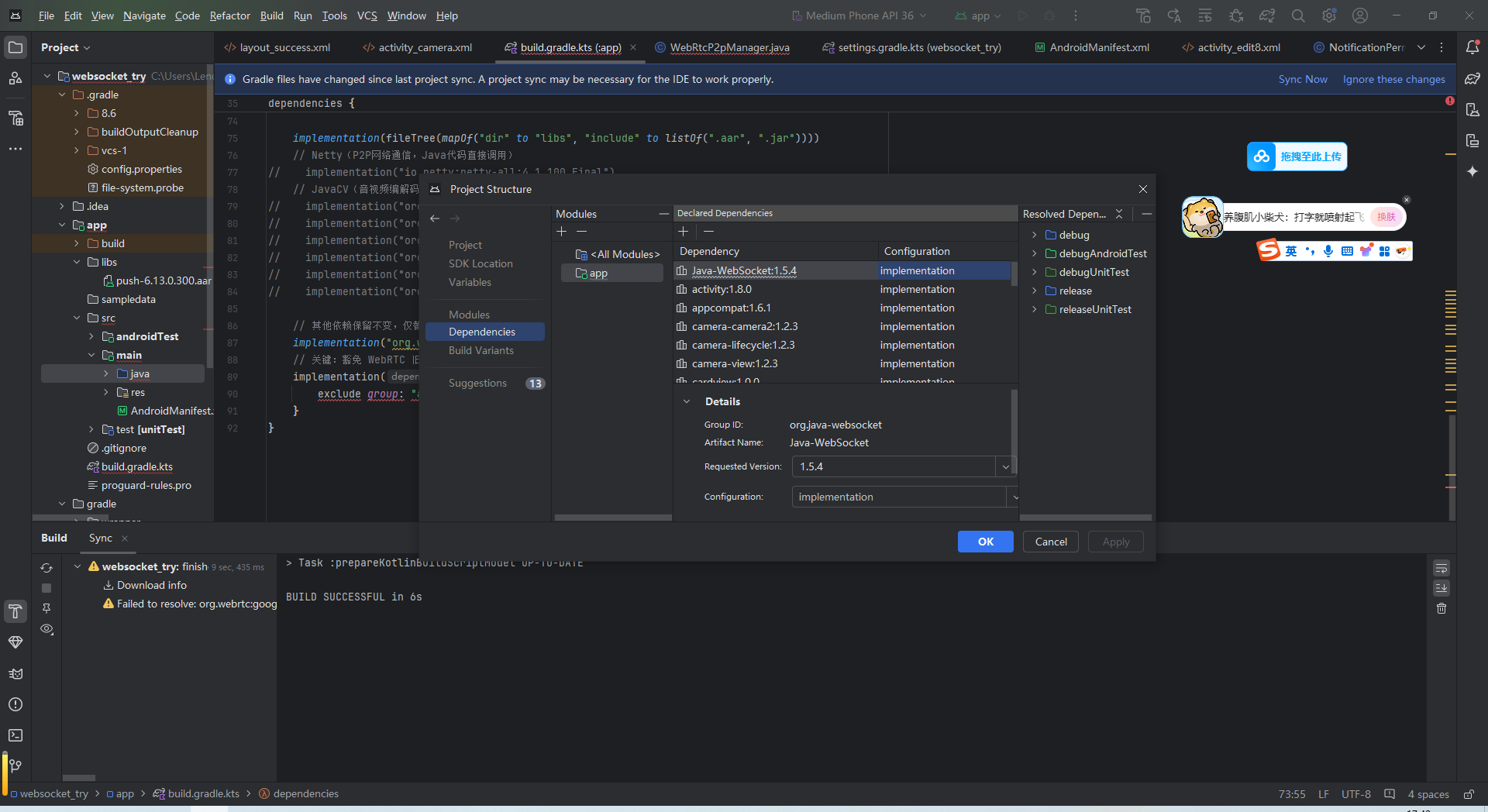The width and height of the screenshot is (1488, 812).
Task: Click Sync Project with Gradle Files icon
Action: click(1267, 15)
